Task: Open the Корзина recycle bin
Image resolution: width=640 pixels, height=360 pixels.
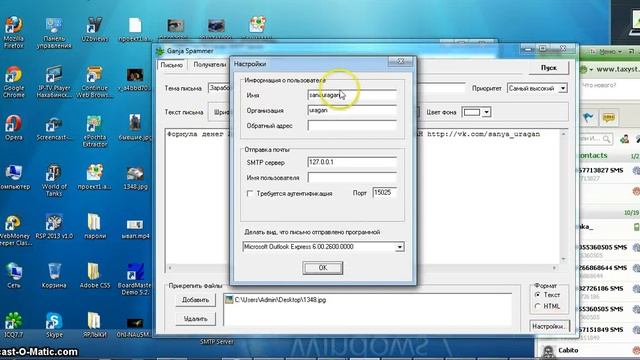Action: click(x=54, y=275)
